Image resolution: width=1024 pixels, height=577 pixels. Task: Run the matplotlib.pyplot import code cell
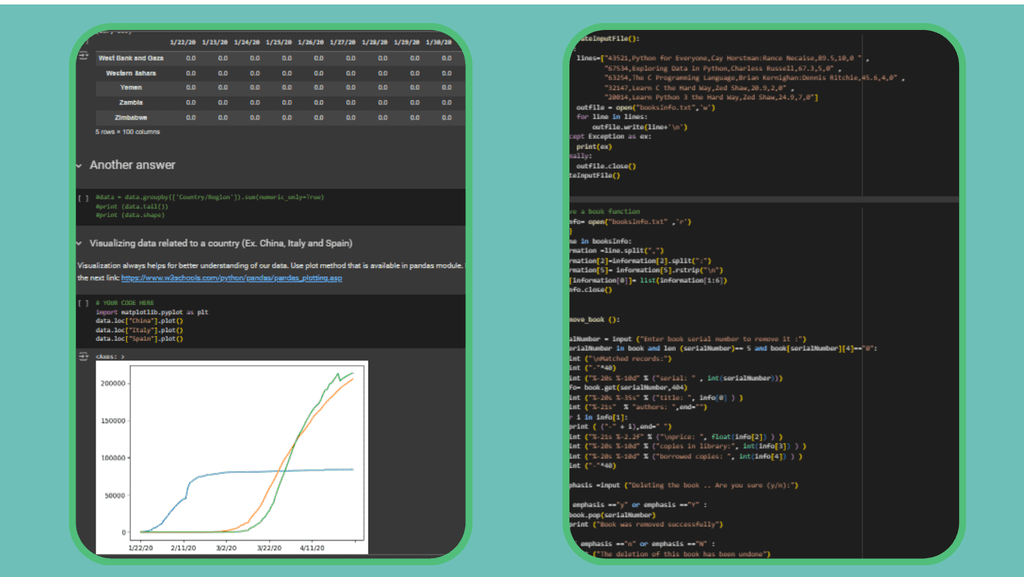pyautogui.click(x=84, y=303)
